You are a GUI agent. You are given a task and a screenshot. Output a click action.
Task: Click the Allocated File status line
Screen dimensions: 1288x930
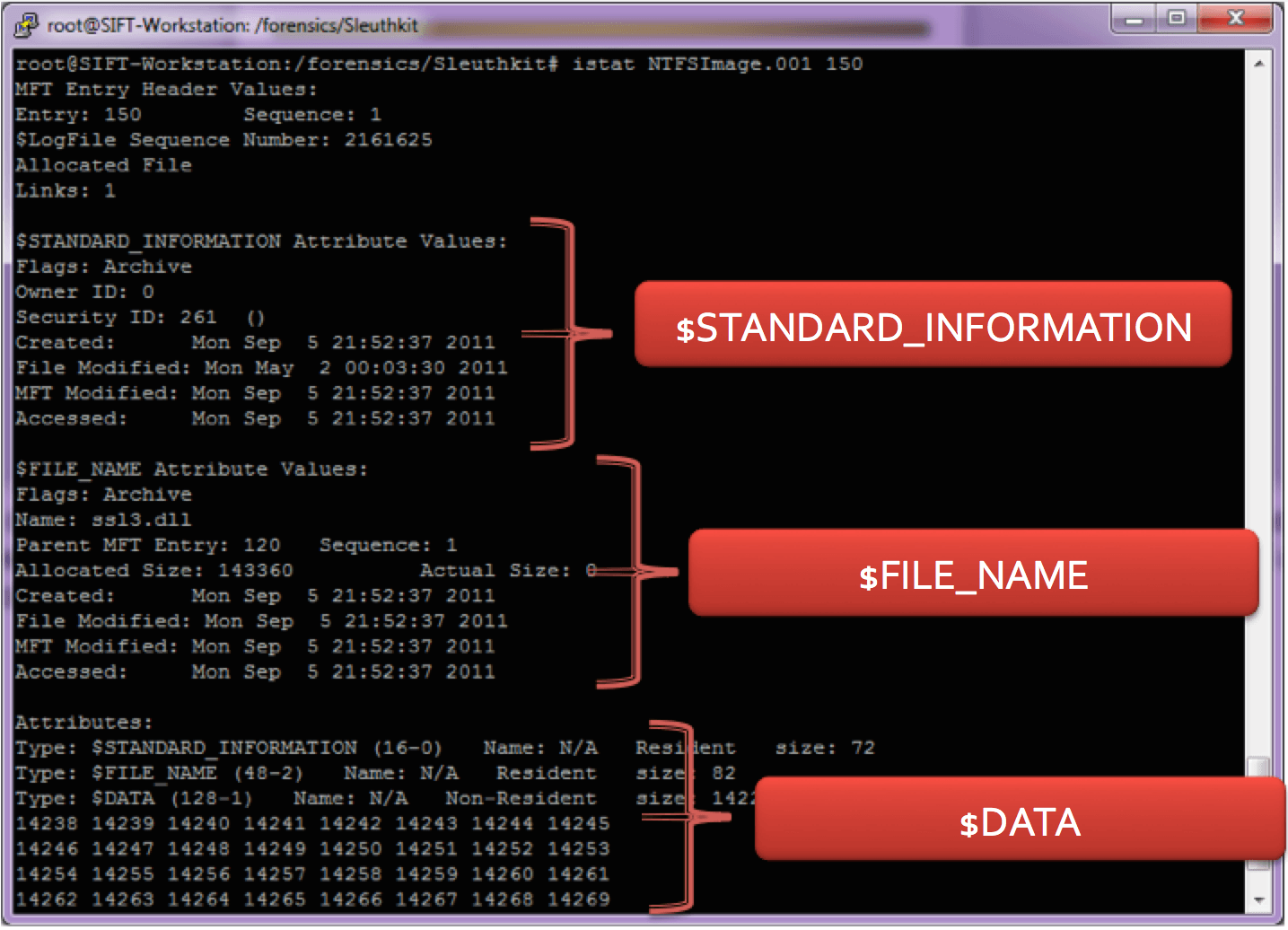(x=103, y=165)
